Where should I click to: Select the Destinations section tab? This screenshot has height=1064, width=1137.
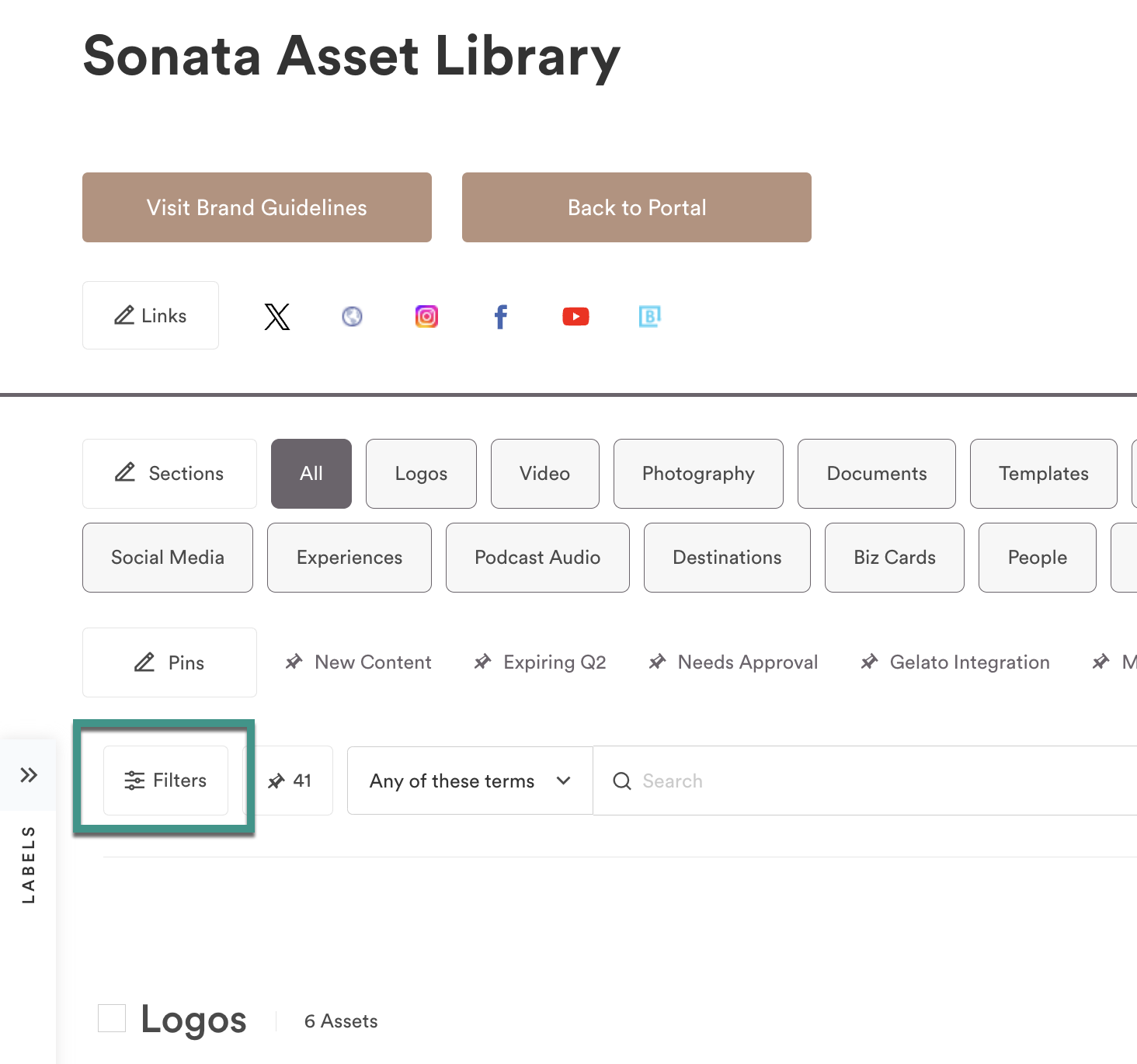[x=727, y=558]
